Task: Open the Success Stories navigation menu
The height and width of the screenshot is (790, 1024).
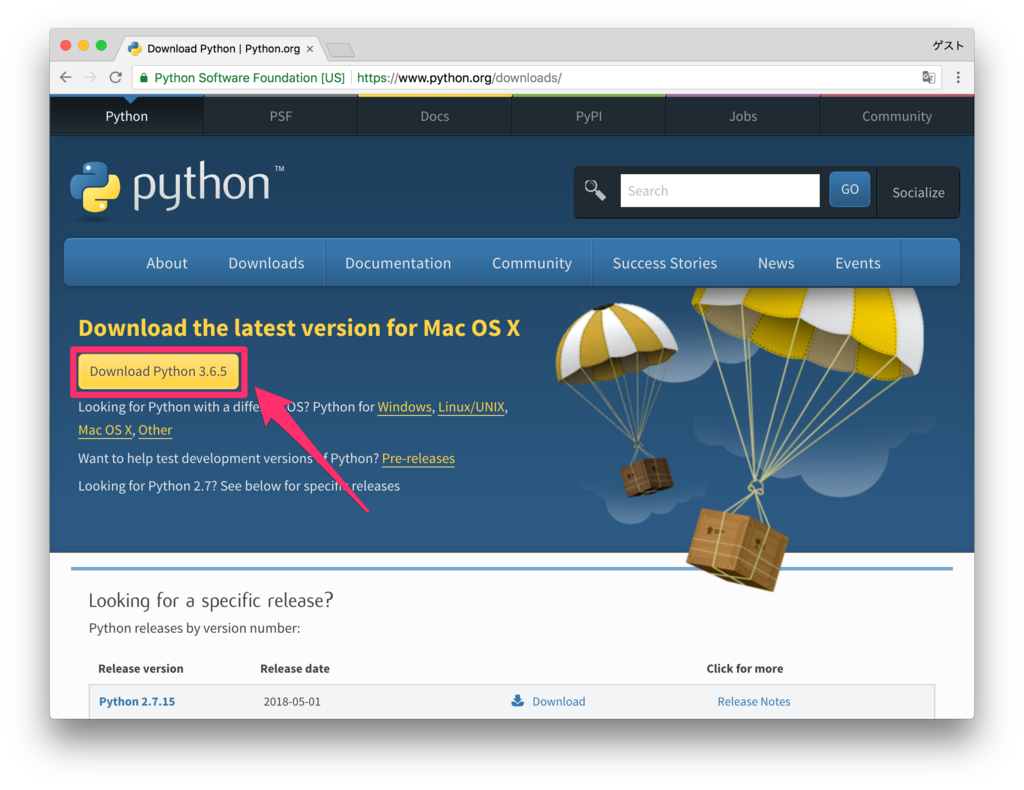Action: tap(665, 263)
